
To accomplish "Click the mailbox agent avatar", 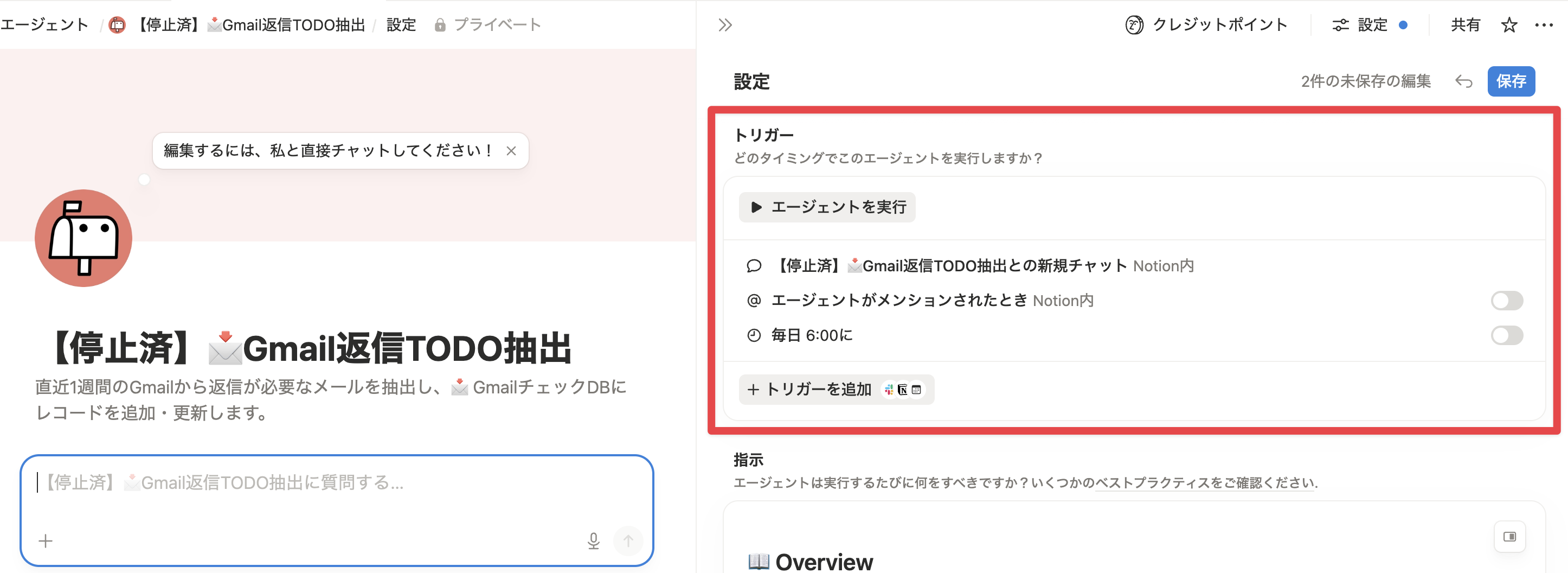I will [83, 238].
